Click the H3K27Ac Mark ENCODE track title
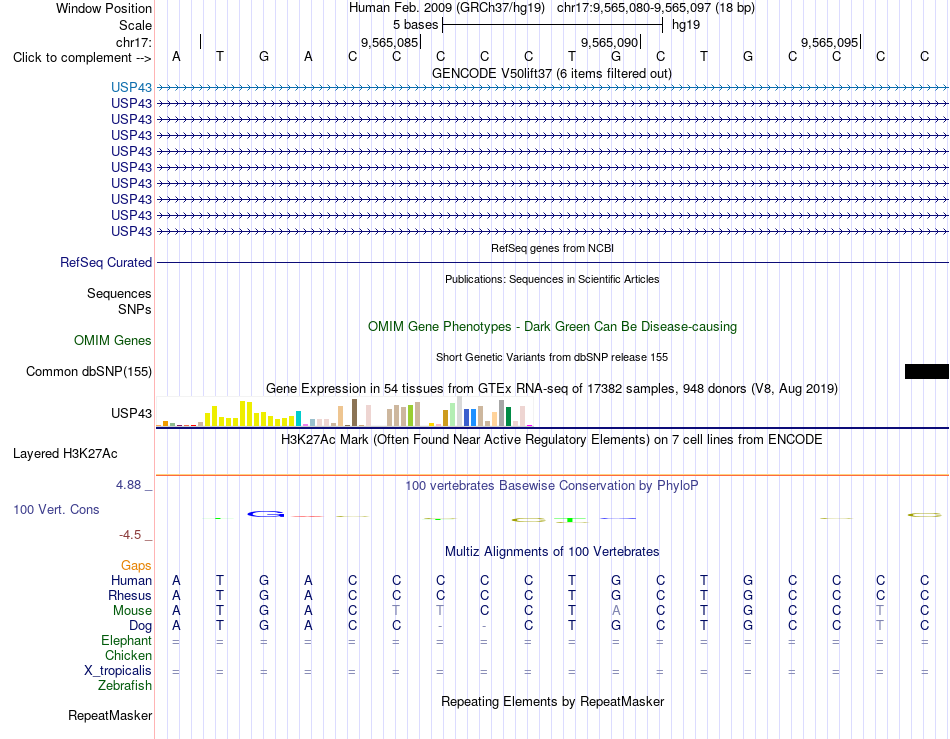Screen dimensions: 950x739 [x=552, y=439]
